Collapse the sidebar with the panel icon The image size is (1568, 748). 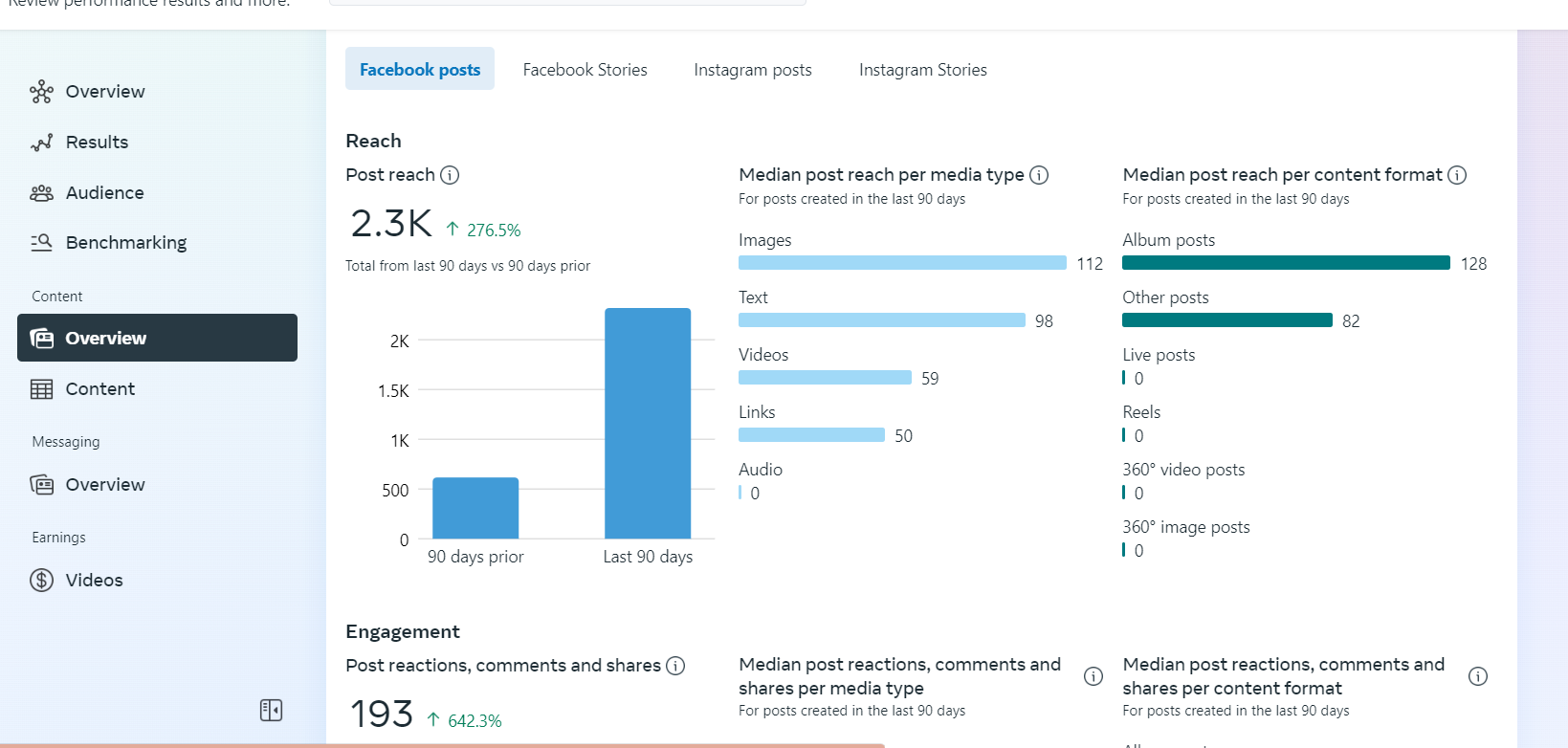click(271, 710)
